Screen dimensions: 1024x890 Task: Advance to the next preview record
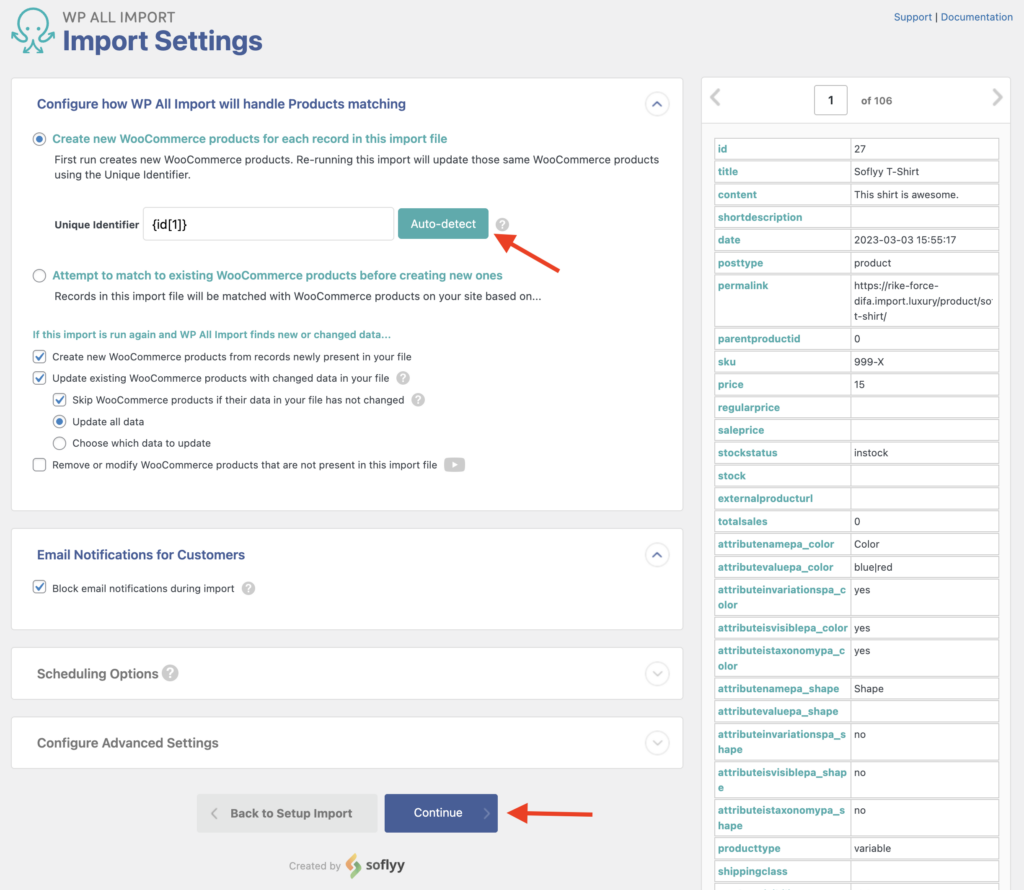[x=996, y=98]
